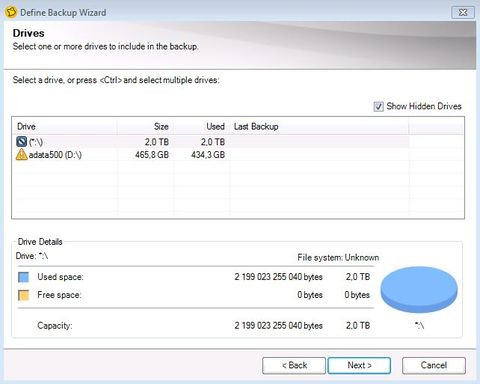Select the adata500 (D:\) drive row

211,155
